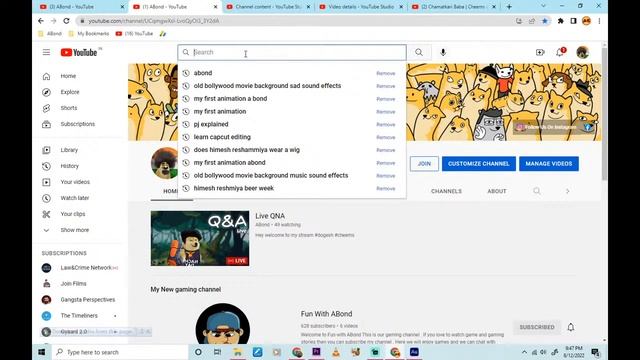The height and width of the screenshot is (360, 640).
Task: Switch to Chamatkari Baba tab
Action: (x=454, y=7)
